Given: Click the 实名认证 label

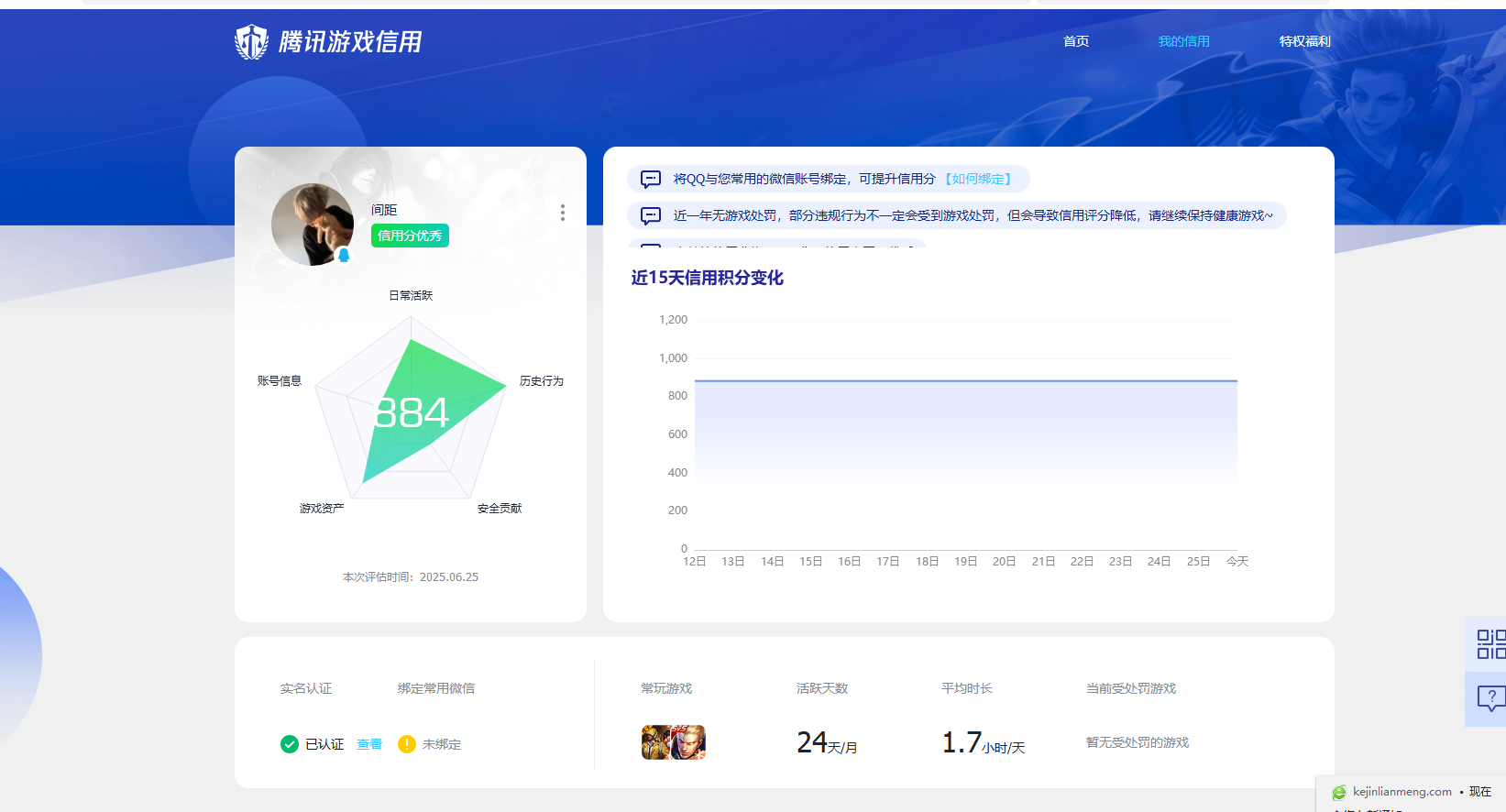Looking at the screenshot, I should [x=306, y=688].
